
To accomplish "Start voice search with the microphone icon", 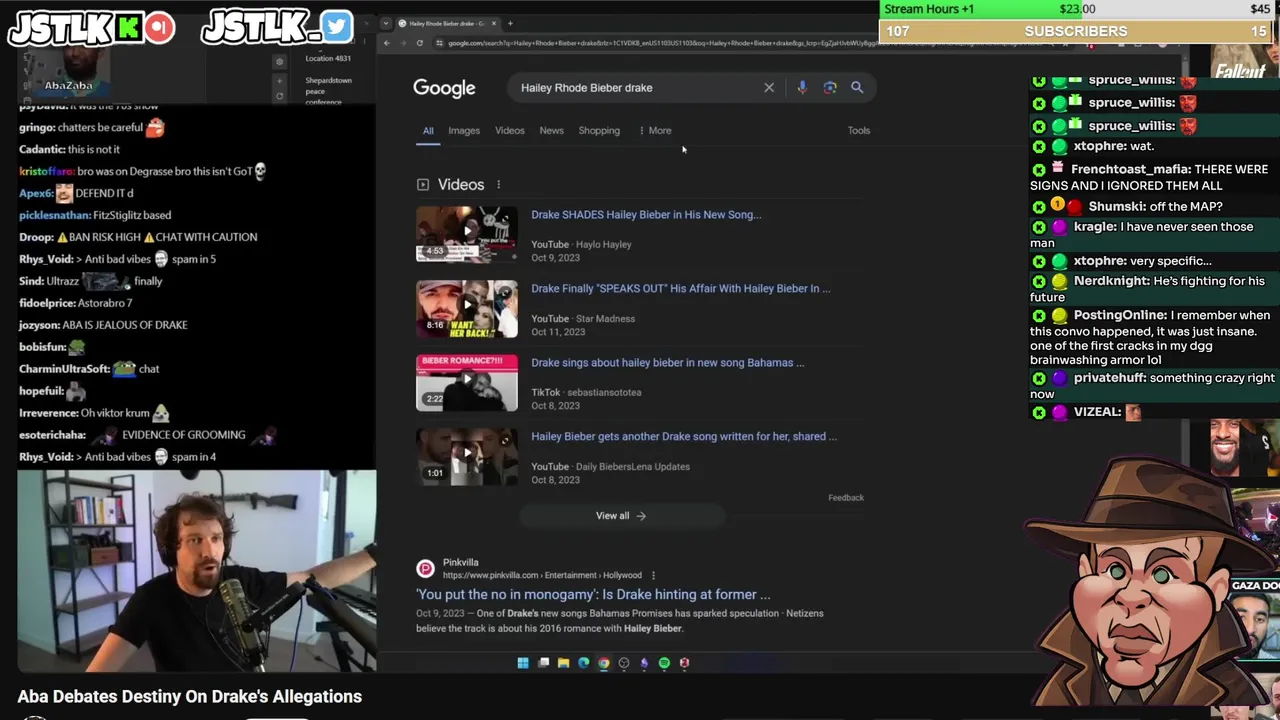I will click(x=802, y=88).
